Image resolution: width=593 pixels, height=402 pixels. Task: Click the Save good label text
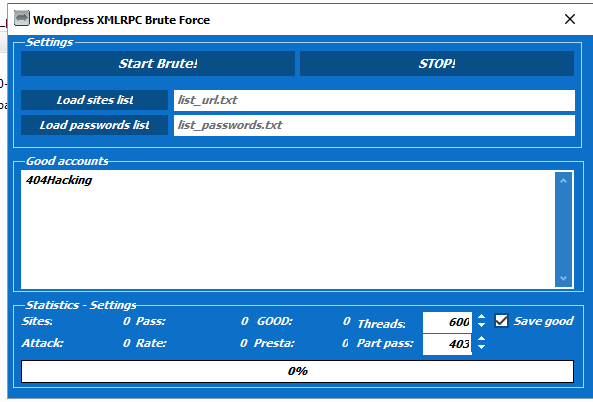(x=543, y=321)
